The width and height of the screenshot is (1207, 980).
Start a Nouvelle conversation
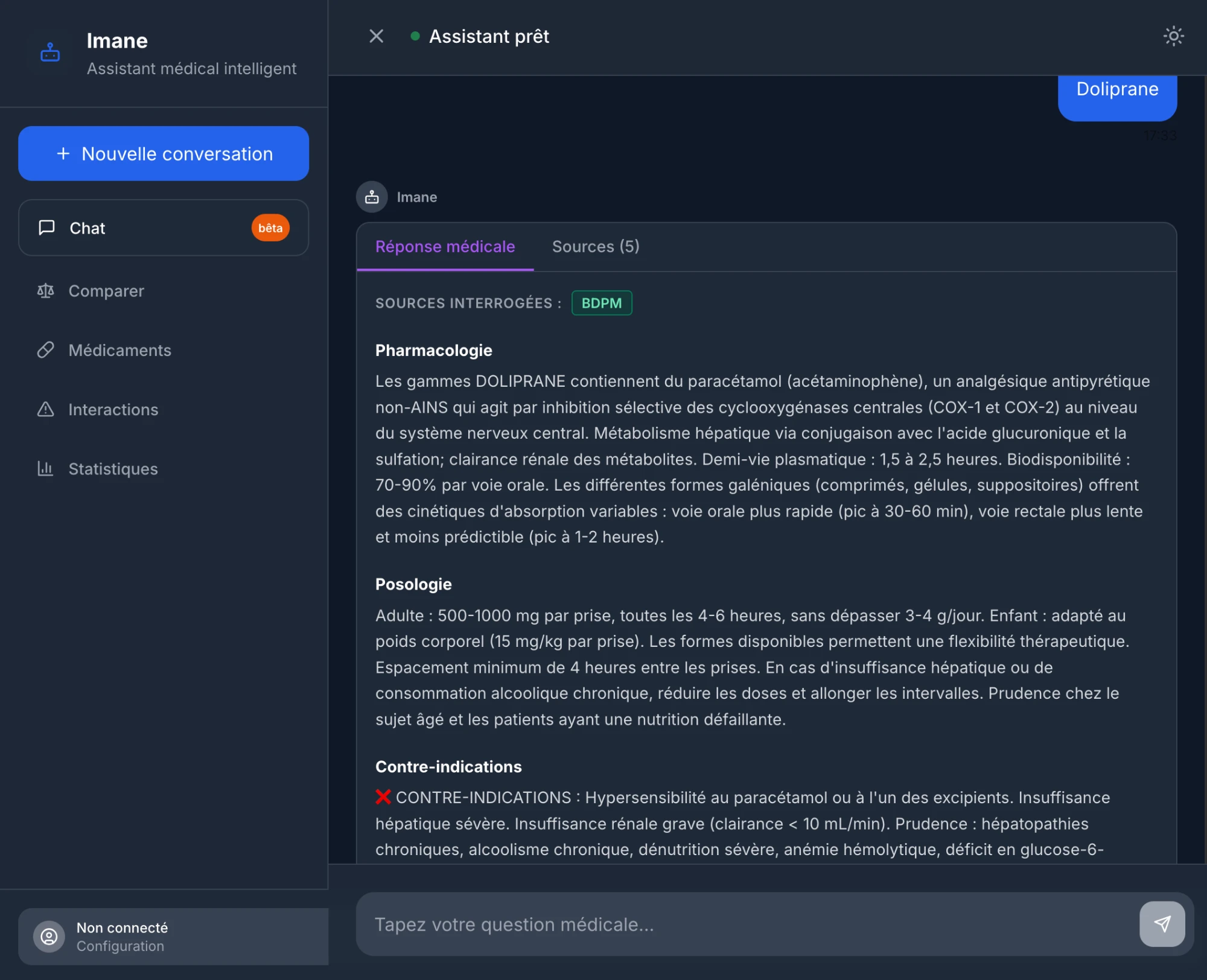click(164, 153)
